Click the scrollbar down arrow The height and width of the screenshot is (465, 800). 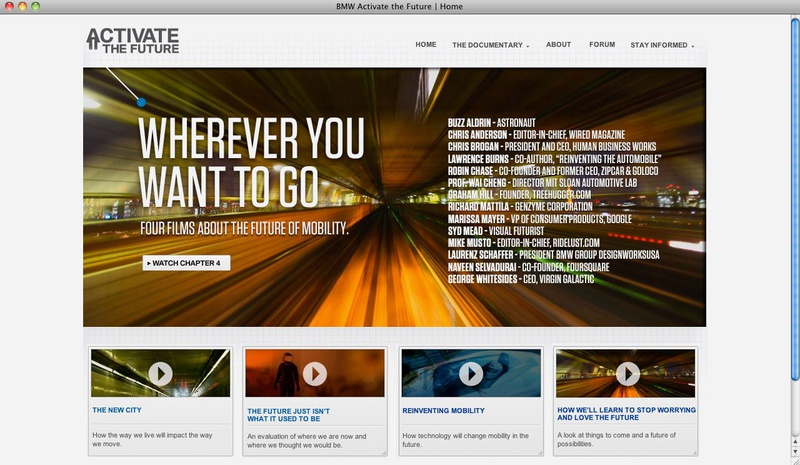pos(795,452)
